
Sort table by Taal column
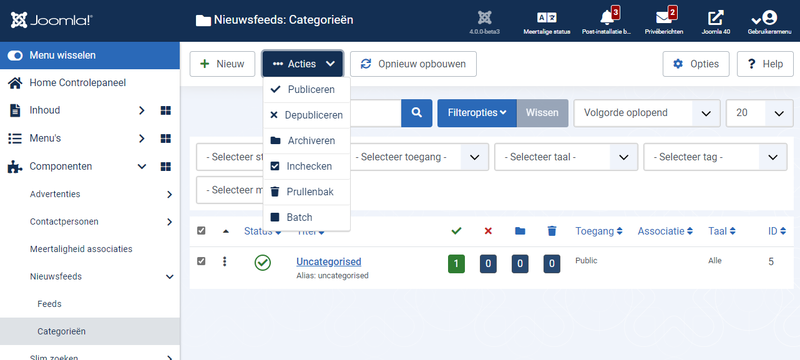point(721,231)
